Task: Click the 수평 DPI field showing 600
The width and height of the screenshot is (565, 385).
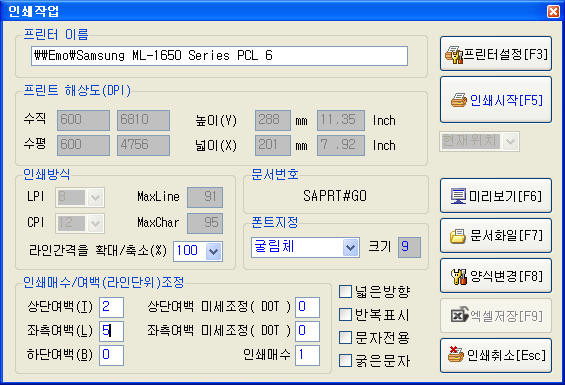Action: [x=83, y=146]
